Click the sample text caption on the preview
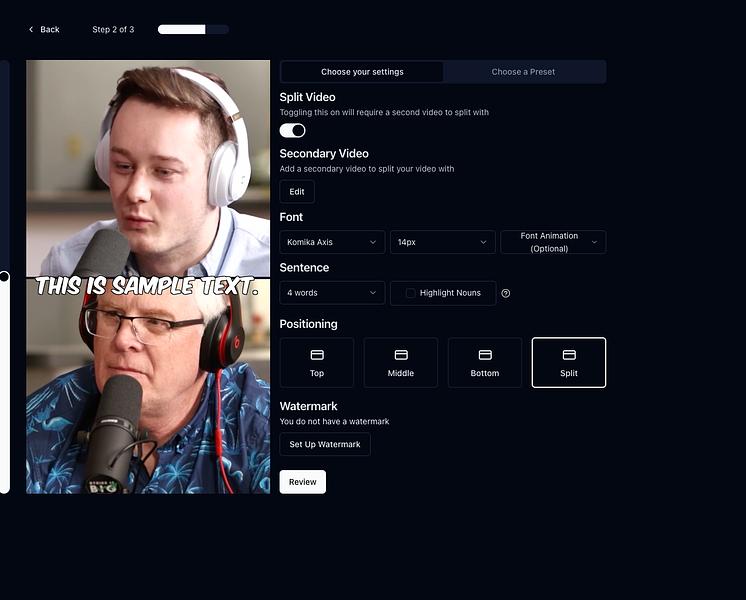 tap(147, 286)
